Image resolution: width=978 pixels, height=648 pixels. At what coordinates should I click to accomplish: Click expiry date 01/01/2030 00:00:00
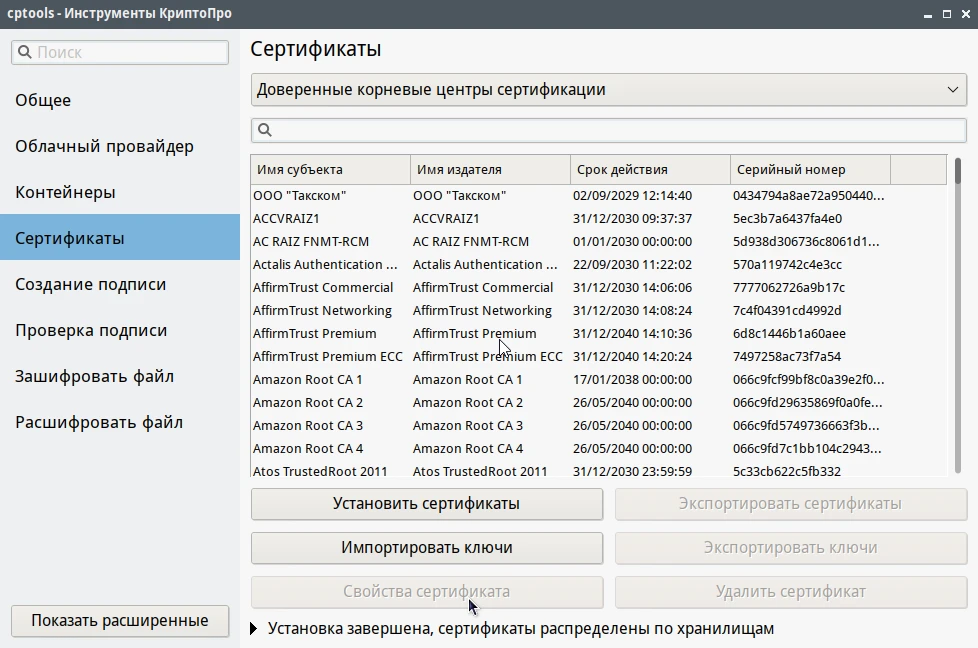632,242
